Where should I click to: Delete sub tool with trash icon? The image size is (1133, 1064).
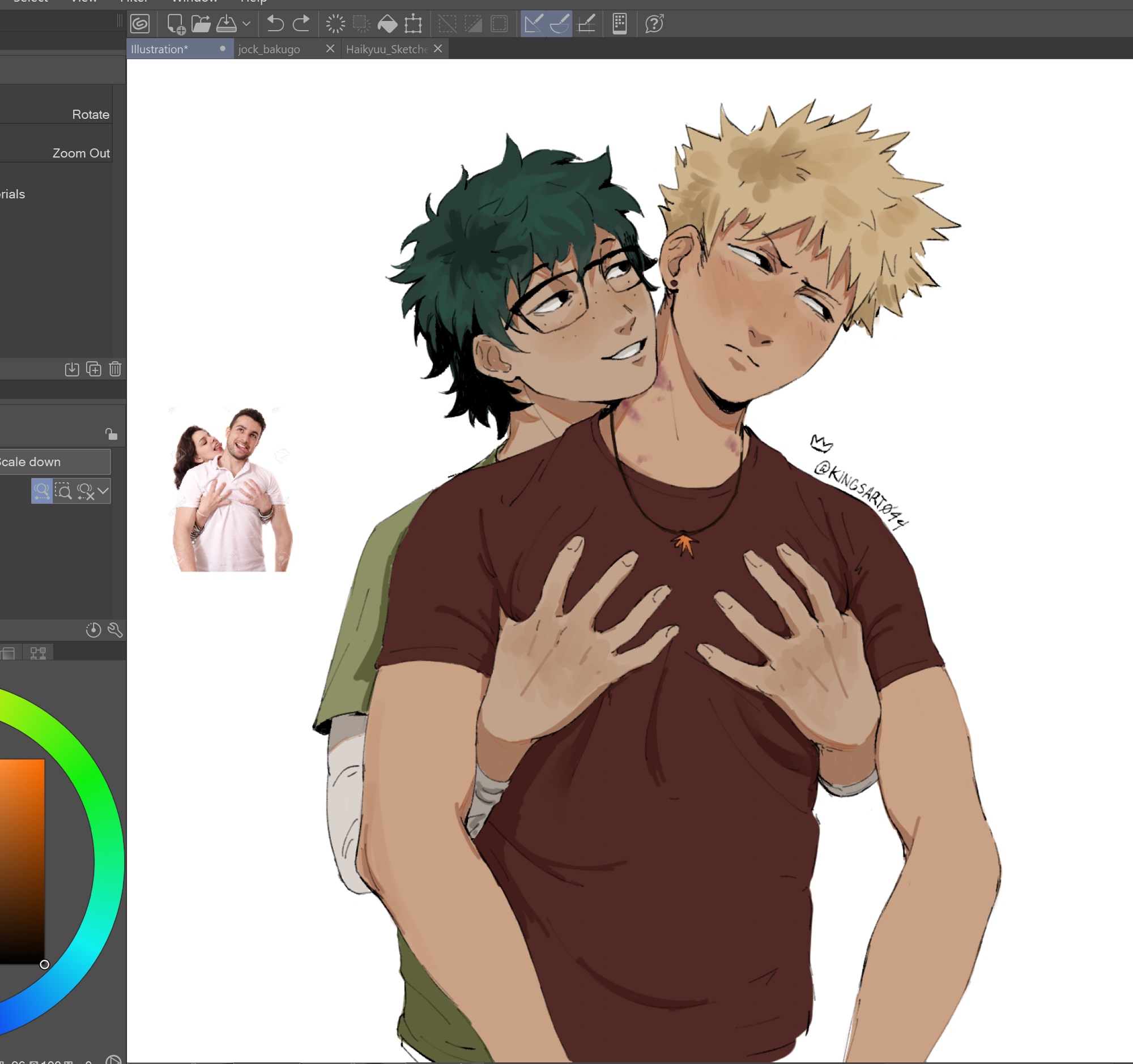115,369
